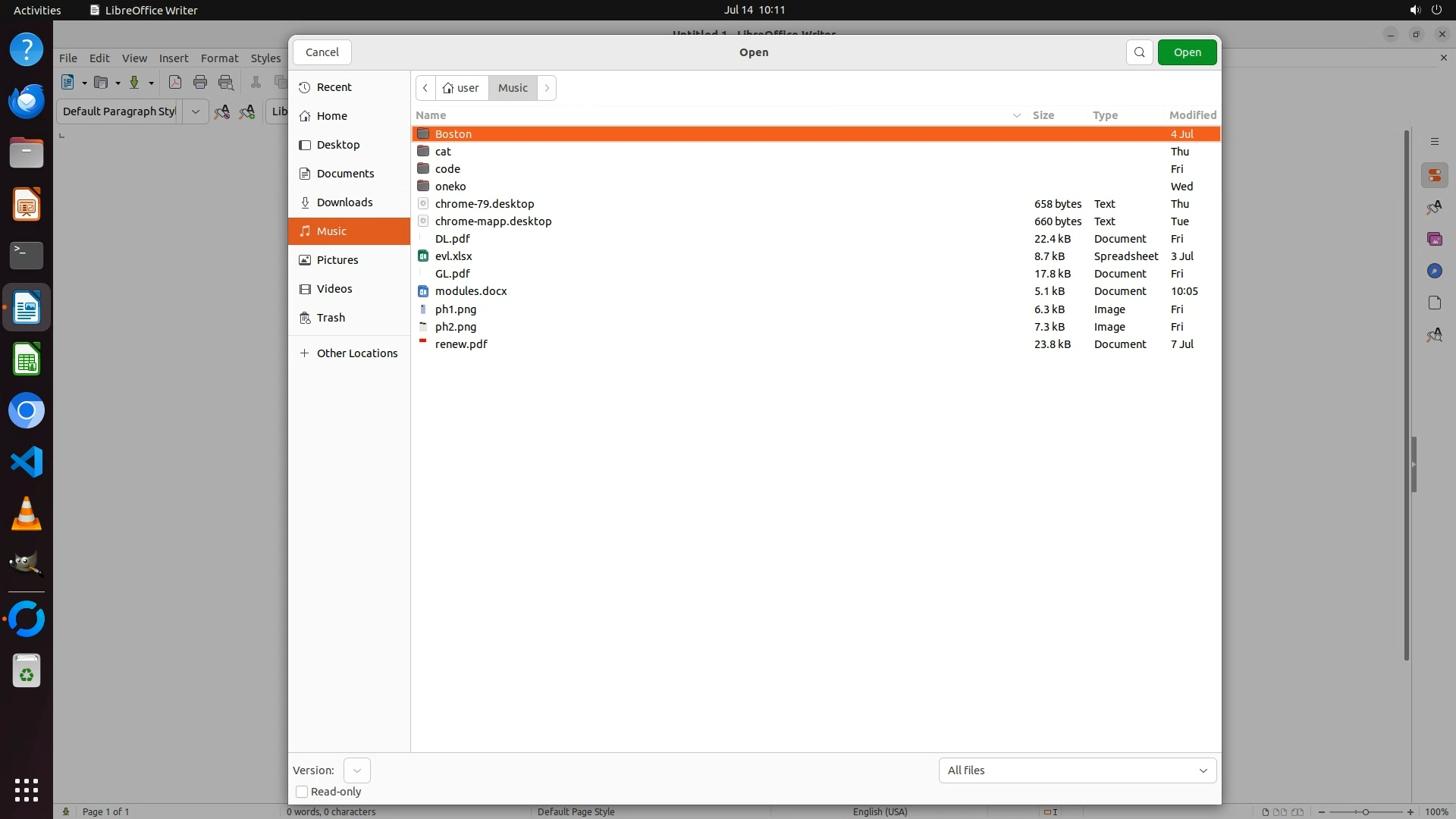Click the search icon in the Open dialog

pos(1139,52)
